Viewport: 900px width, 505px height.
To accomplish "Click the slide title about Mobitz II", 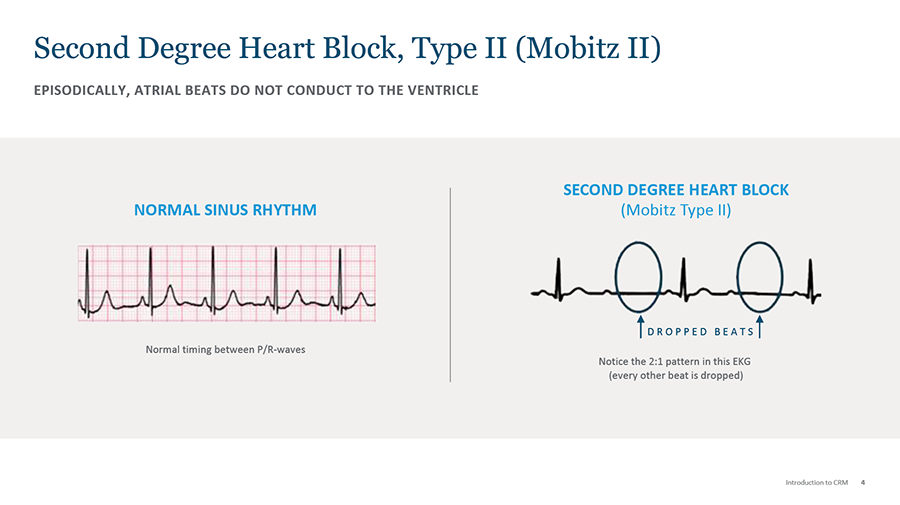I will pyautogui.click(x=347, y=47).
